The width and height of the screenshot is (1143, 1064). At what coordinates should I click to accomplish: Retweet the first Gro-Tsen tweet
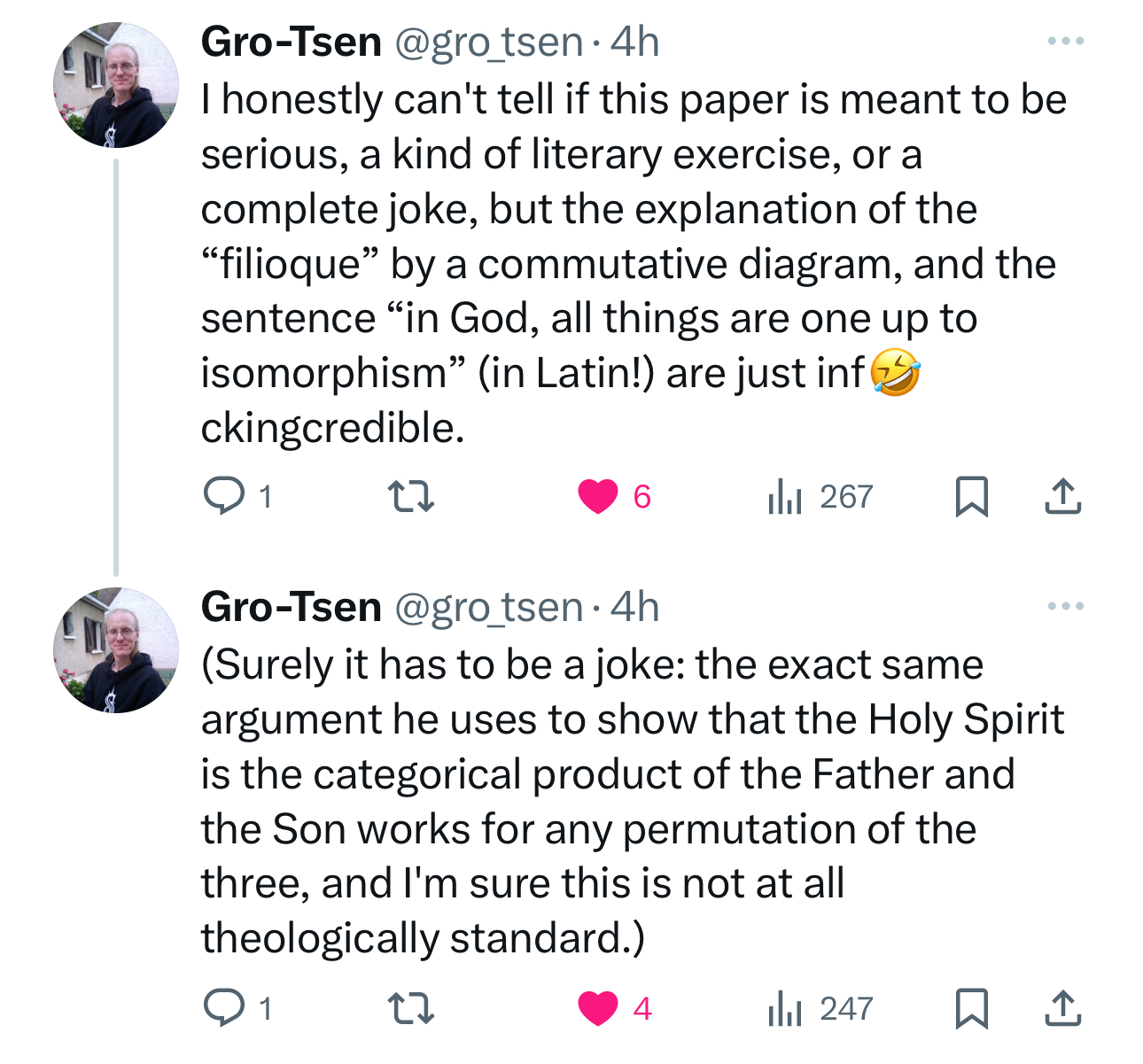(x=412, y=496)
